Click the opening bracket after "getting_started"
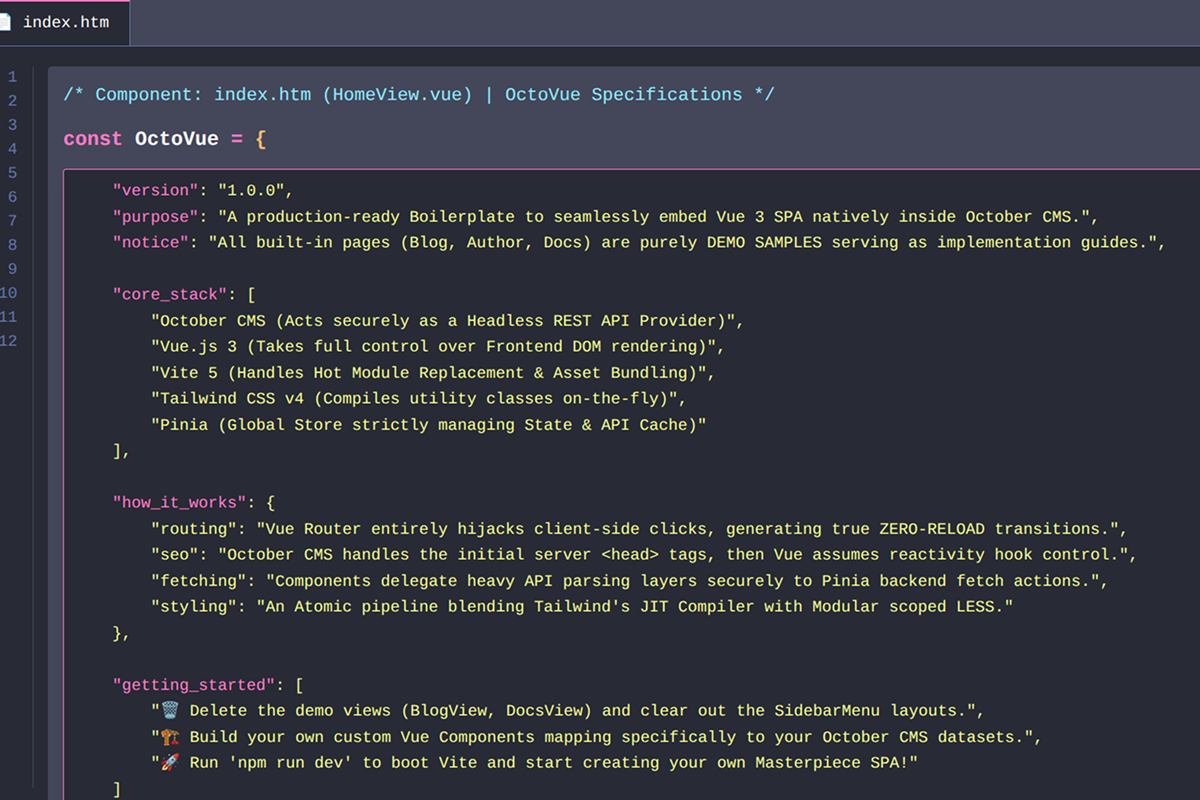Viewport: 1200px width, 800px height. [300, 685]
